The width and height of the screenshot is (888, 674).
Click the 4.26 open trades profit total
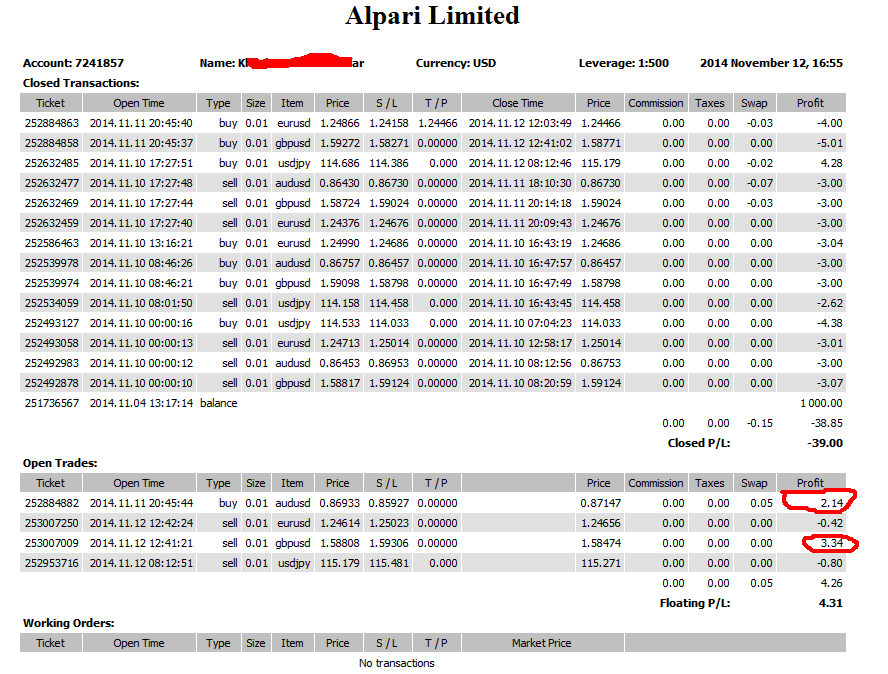[x=831, y=583]
